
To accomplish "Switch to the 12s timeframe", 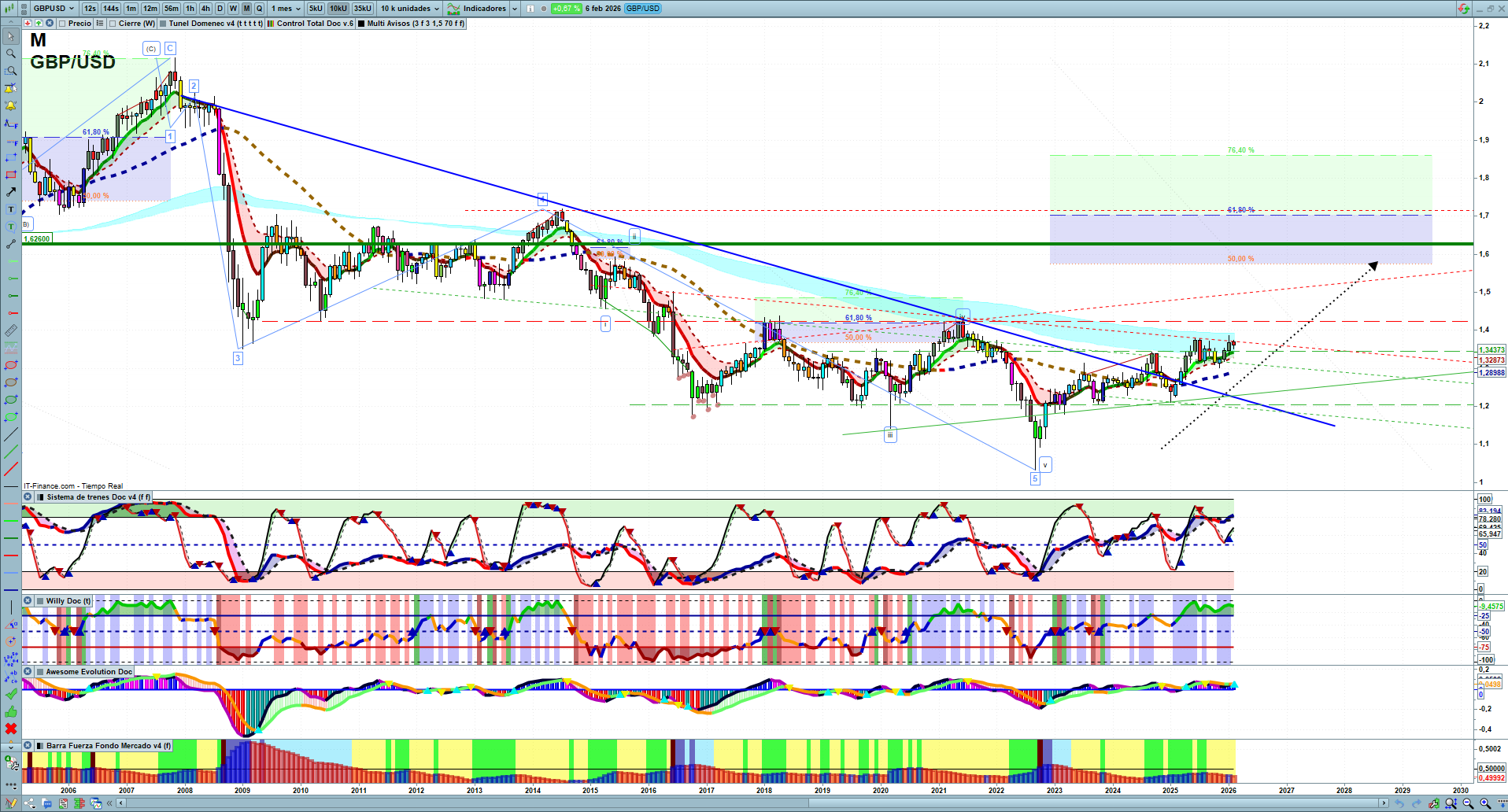I will [x=90, y=9].
